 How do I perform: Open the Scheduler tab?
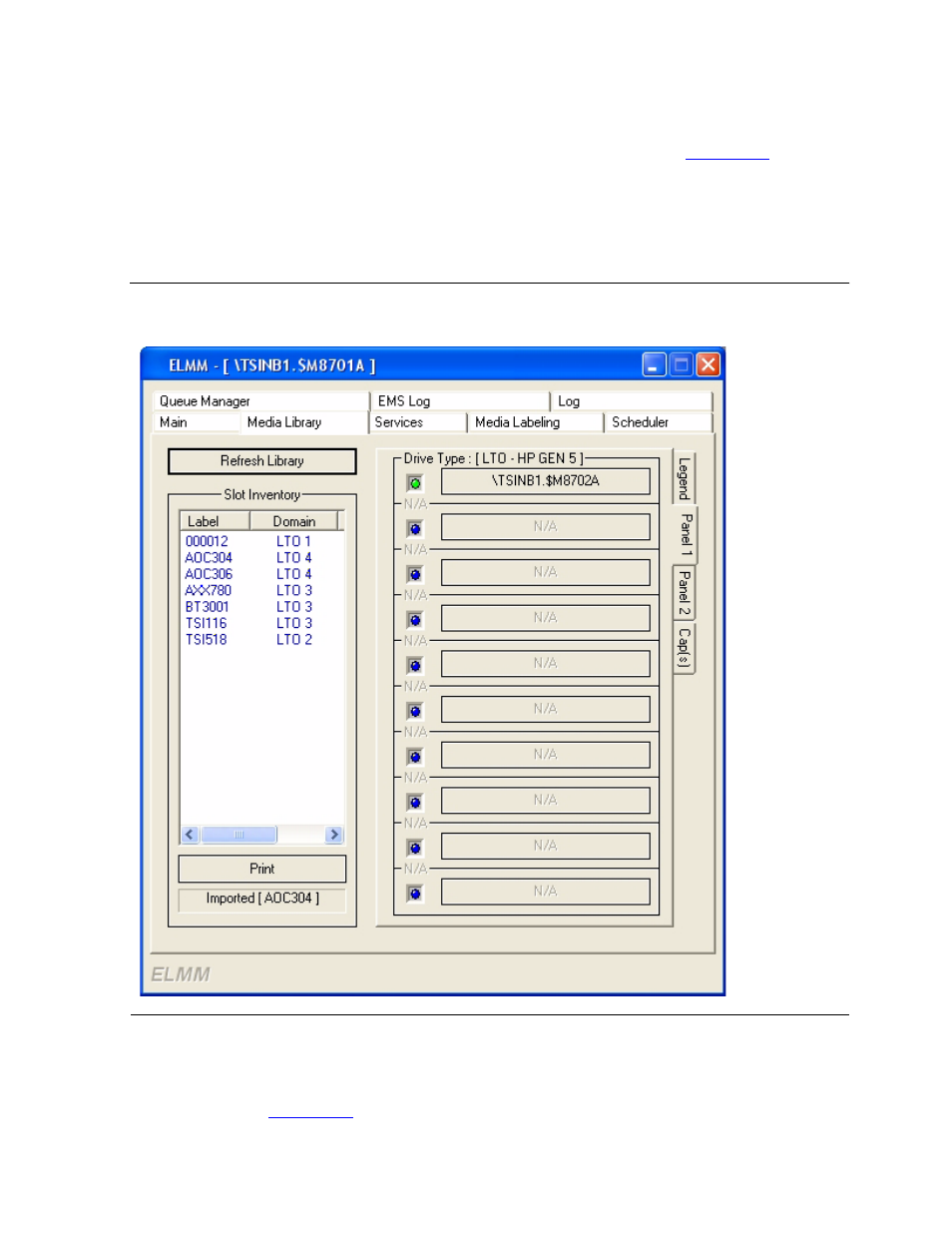(x=659, y=422)
